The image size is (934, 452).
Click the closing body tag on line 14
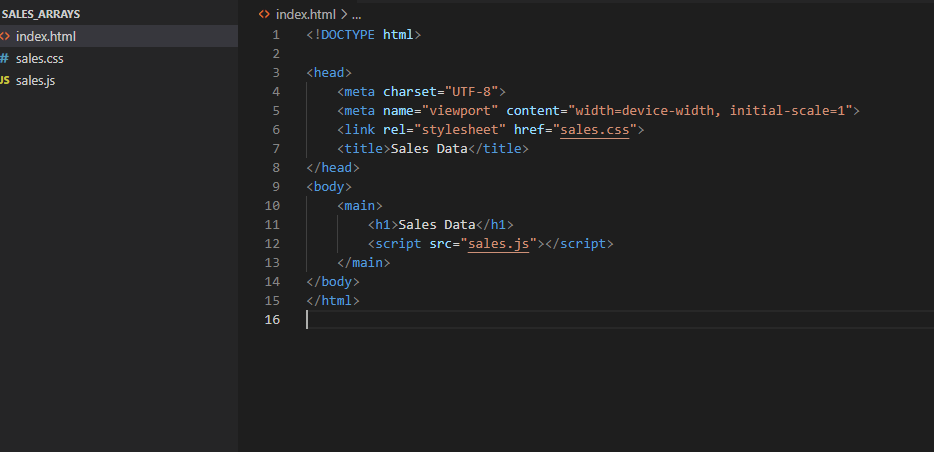point(333,282)
